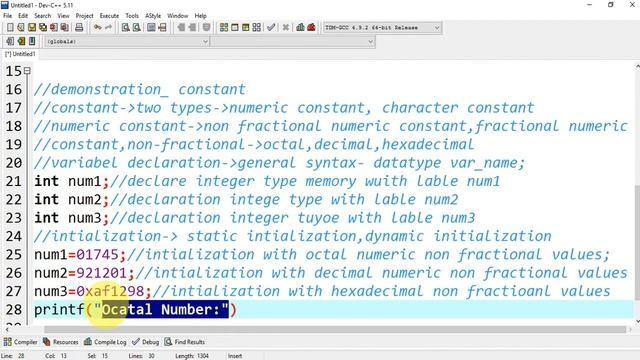Image resolution: width=640 pixels, height=360 pixels.
Task: Run the program with the Run window icon
Action: (x=235, y=27)
